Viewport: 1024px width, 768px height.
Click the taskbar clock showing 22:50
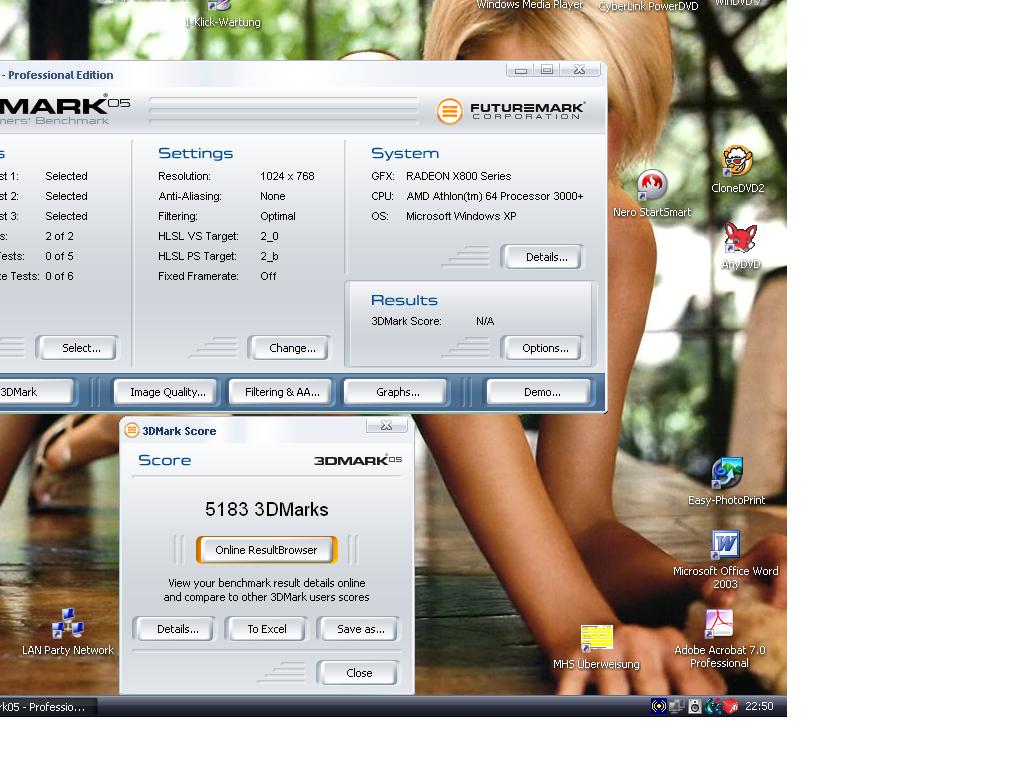pyautogui.click(x=759, y=706)
